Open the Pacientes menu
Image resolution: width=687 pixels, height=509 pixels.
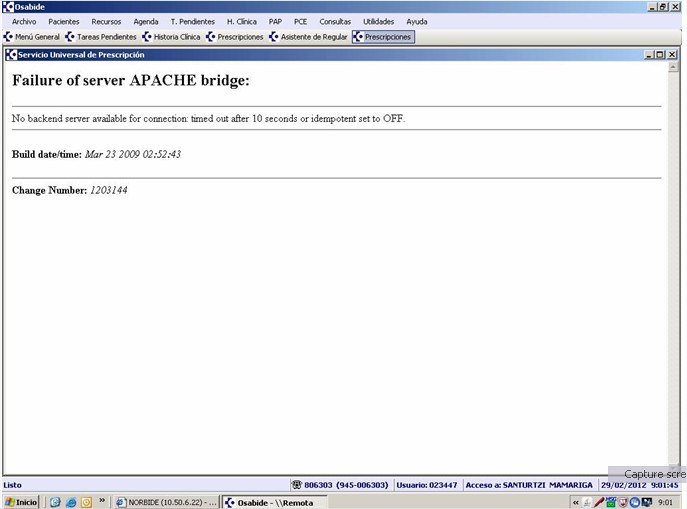point(63,21)
